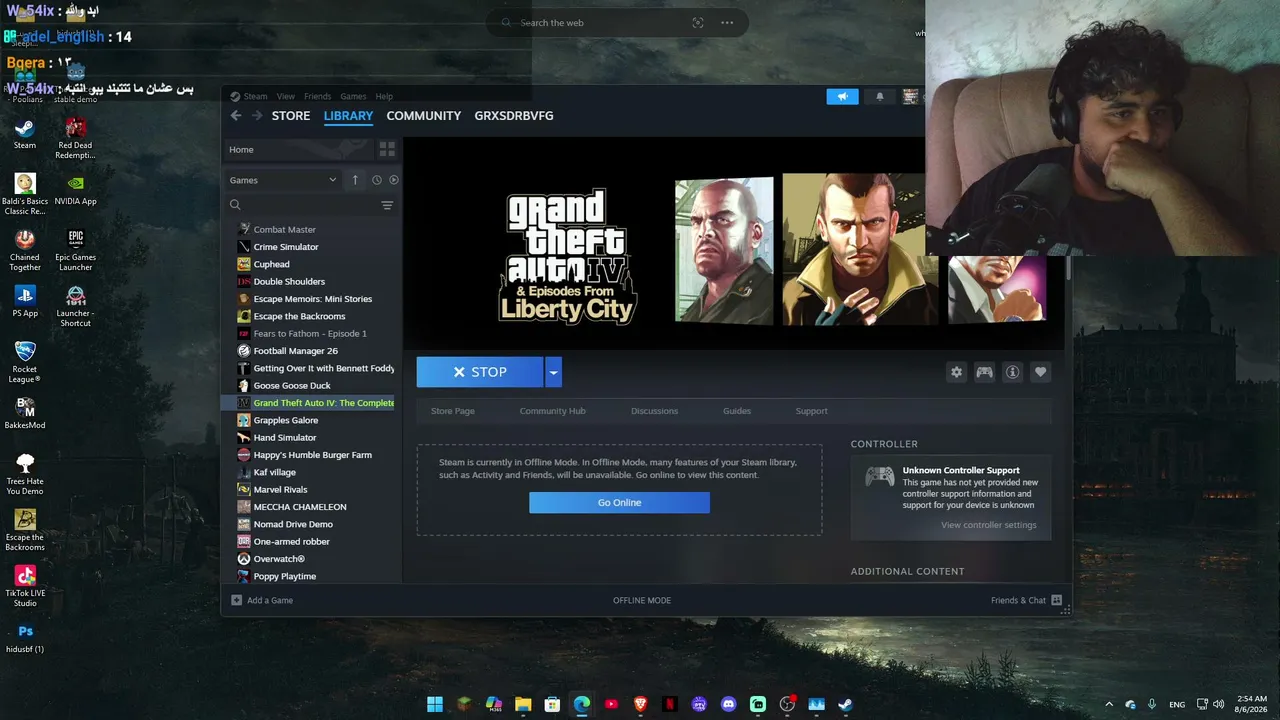
Task: Launch BakkesMod from the desktop
Action: click(25, 413)
